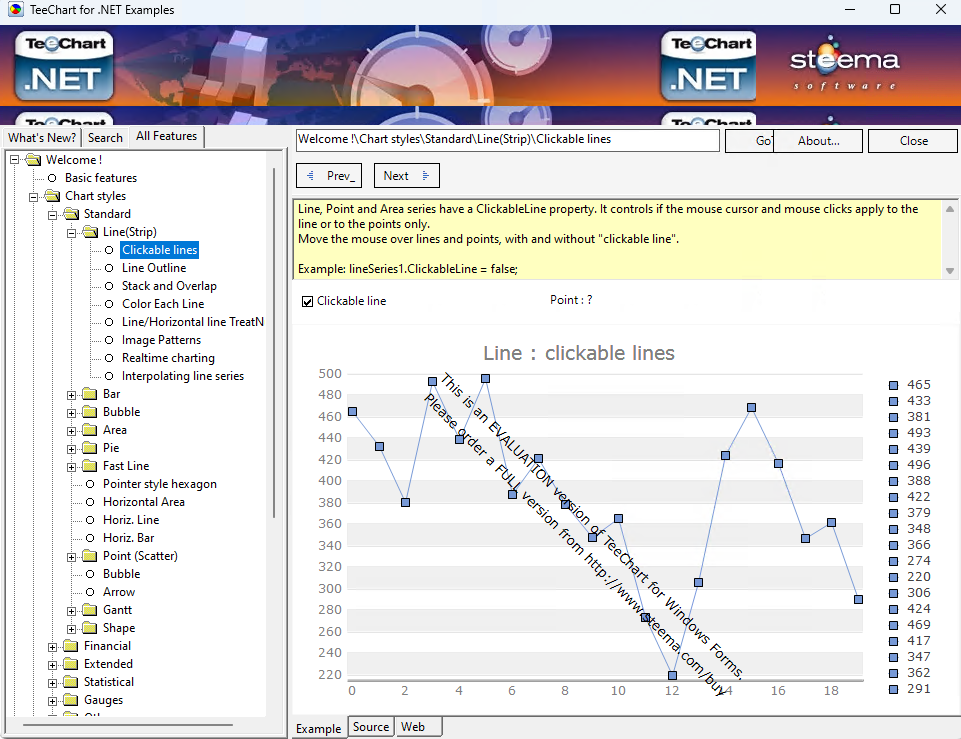The height and width of the screenshot is (739, 961).
Task: Click the Extended folder icon
Action: coord(71,664)
